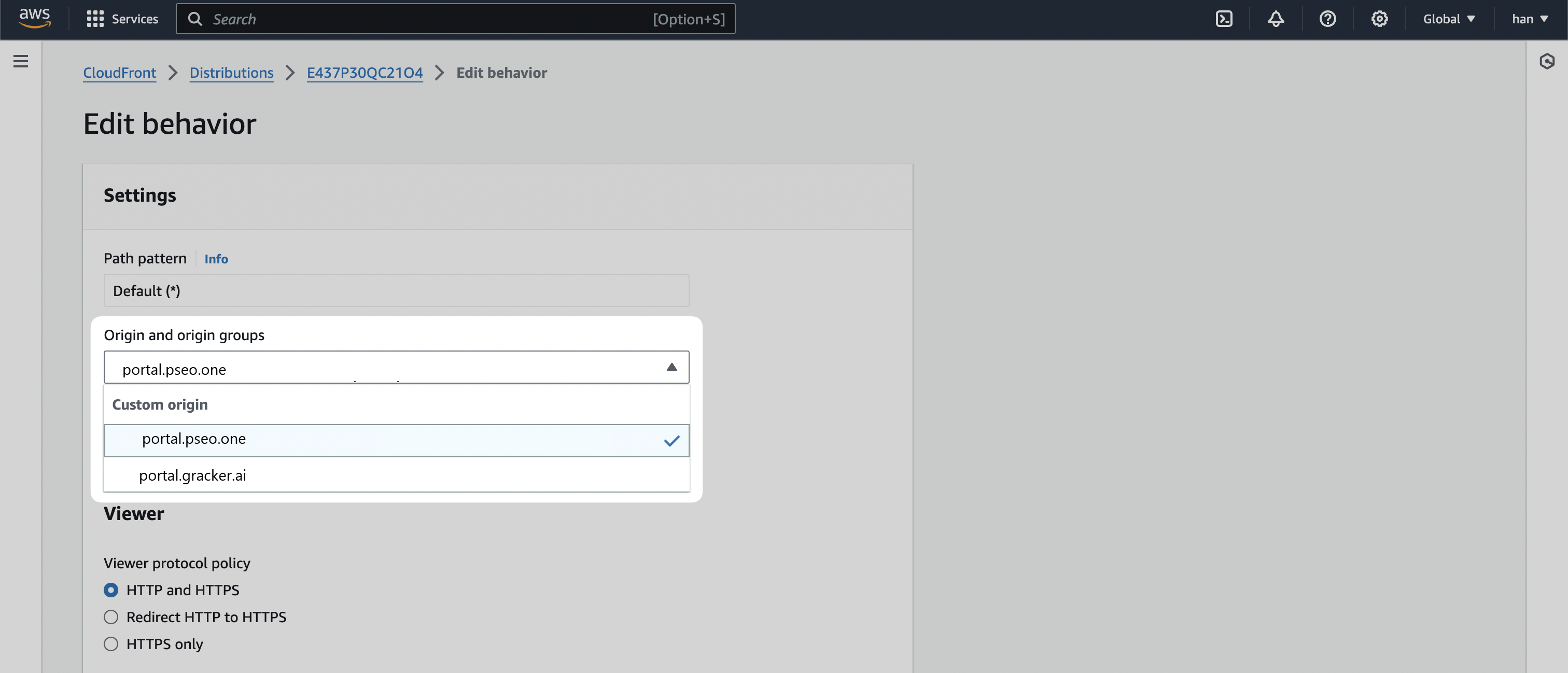Viewport: 1568px width, 673px height.
Task: Open distribution E437P30QC21O4 breadcrumb
Action: 365,73
